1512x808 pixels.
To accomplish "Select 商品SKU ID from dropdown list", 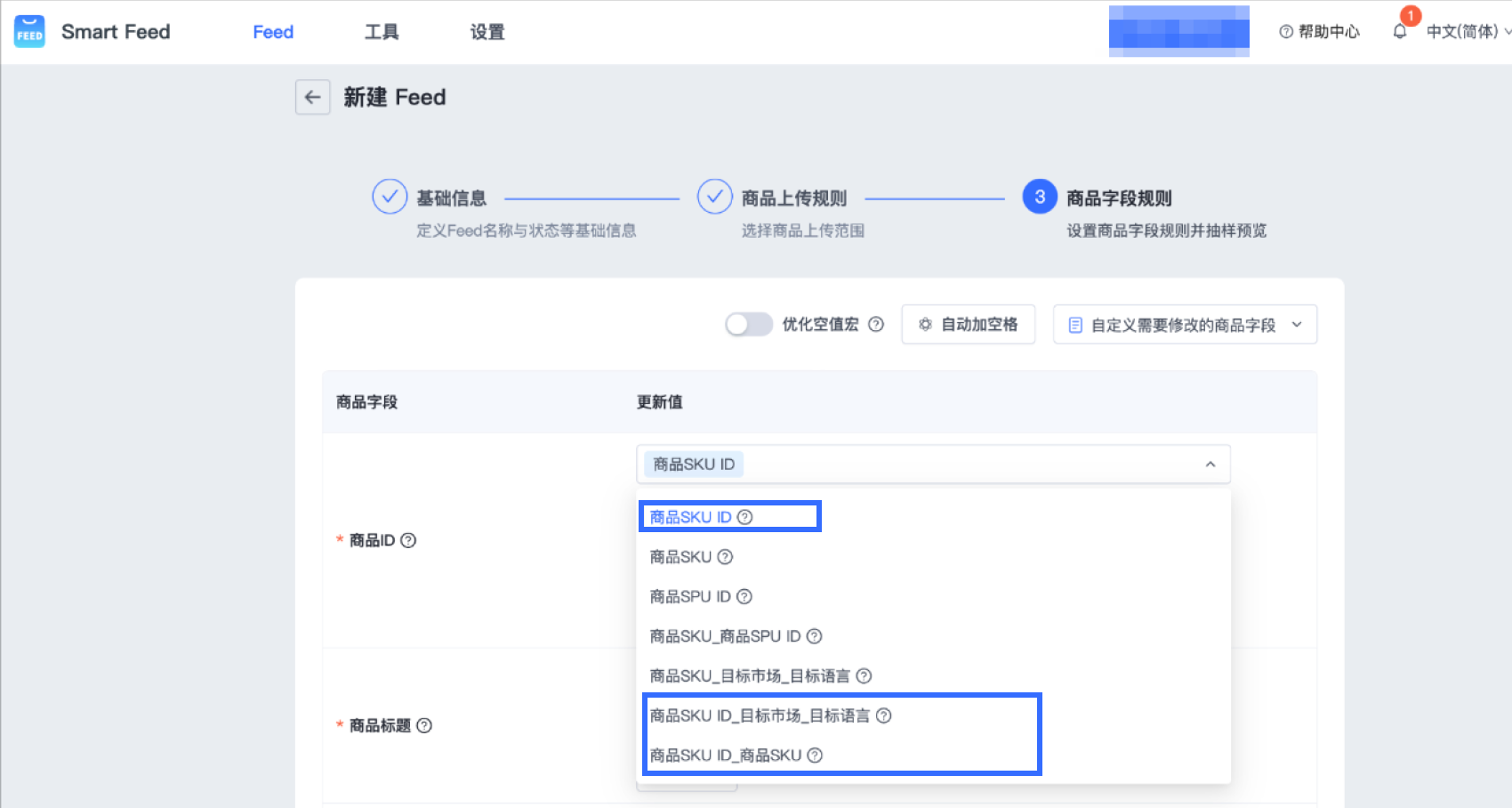I will click(x=934, y=517).
